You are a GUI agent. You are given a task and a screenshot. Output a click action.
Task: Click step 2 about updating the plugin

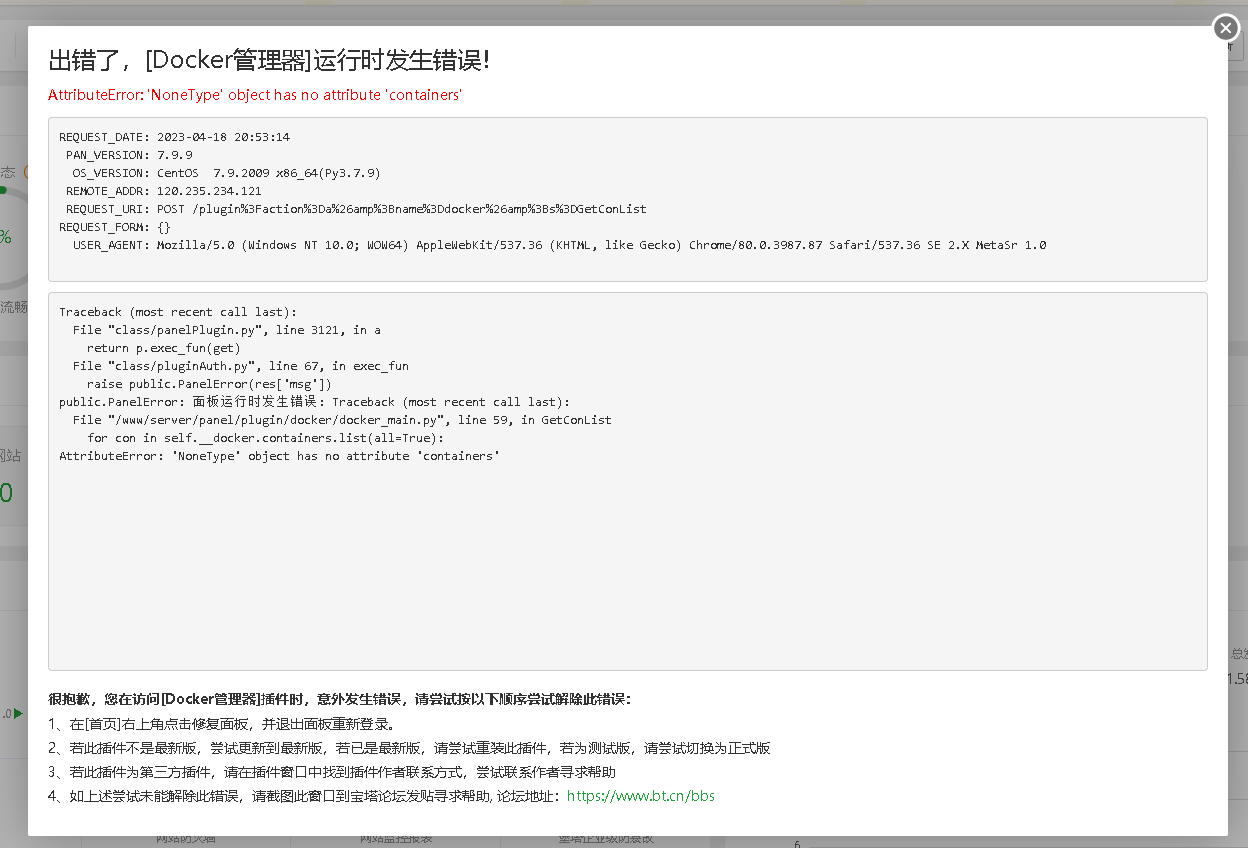[x=409, y=748]
